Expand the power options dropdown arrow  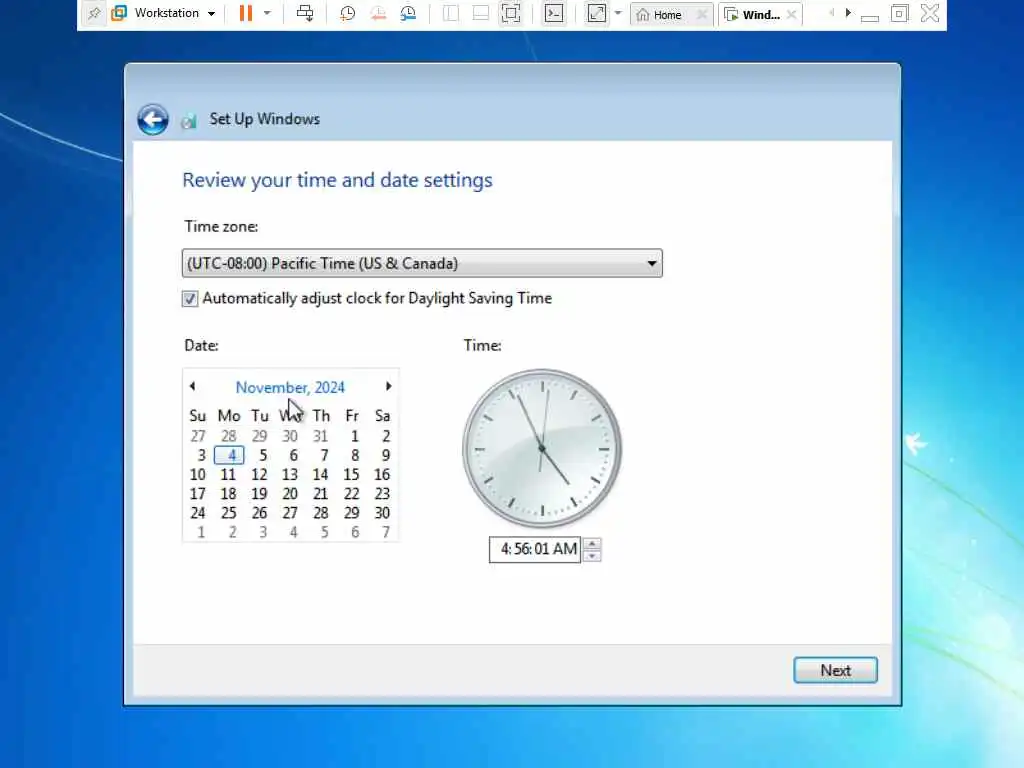coord(267,13)
